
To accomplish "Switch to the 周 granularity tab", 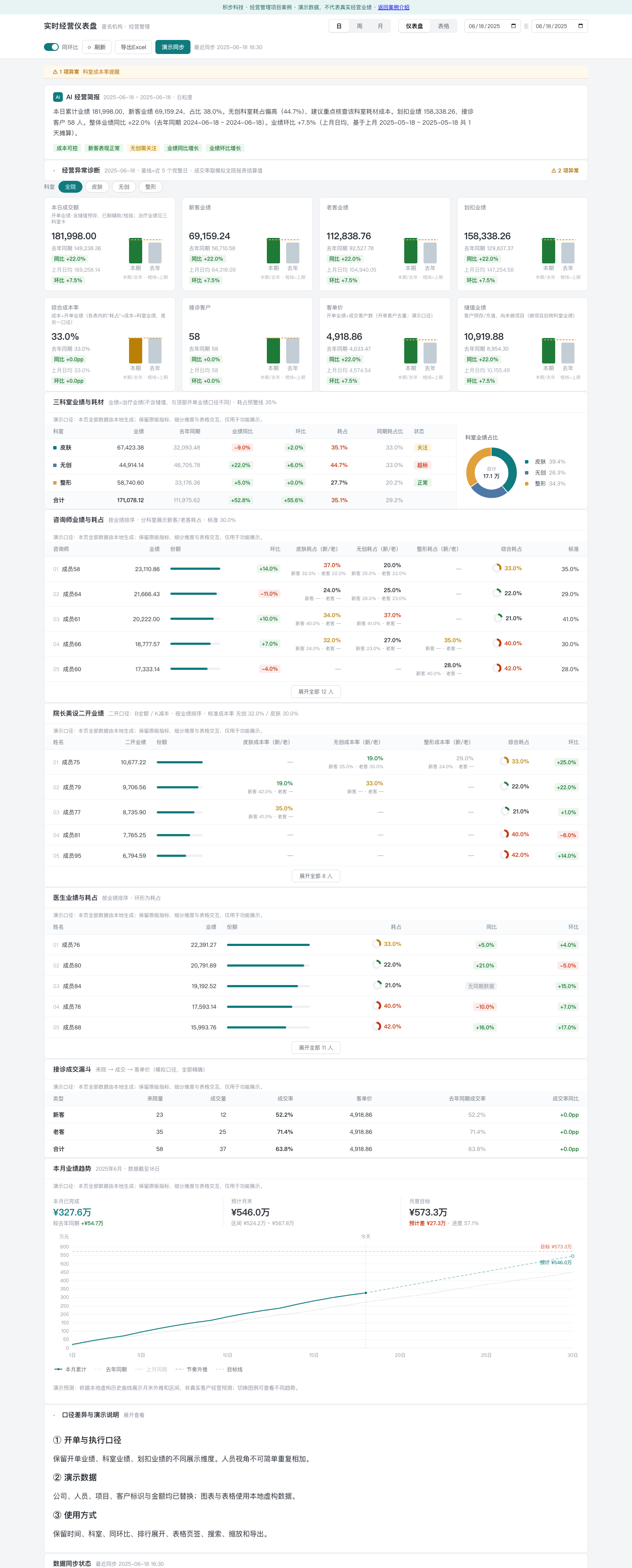I will pyautogui.click(x=359, y=26).
